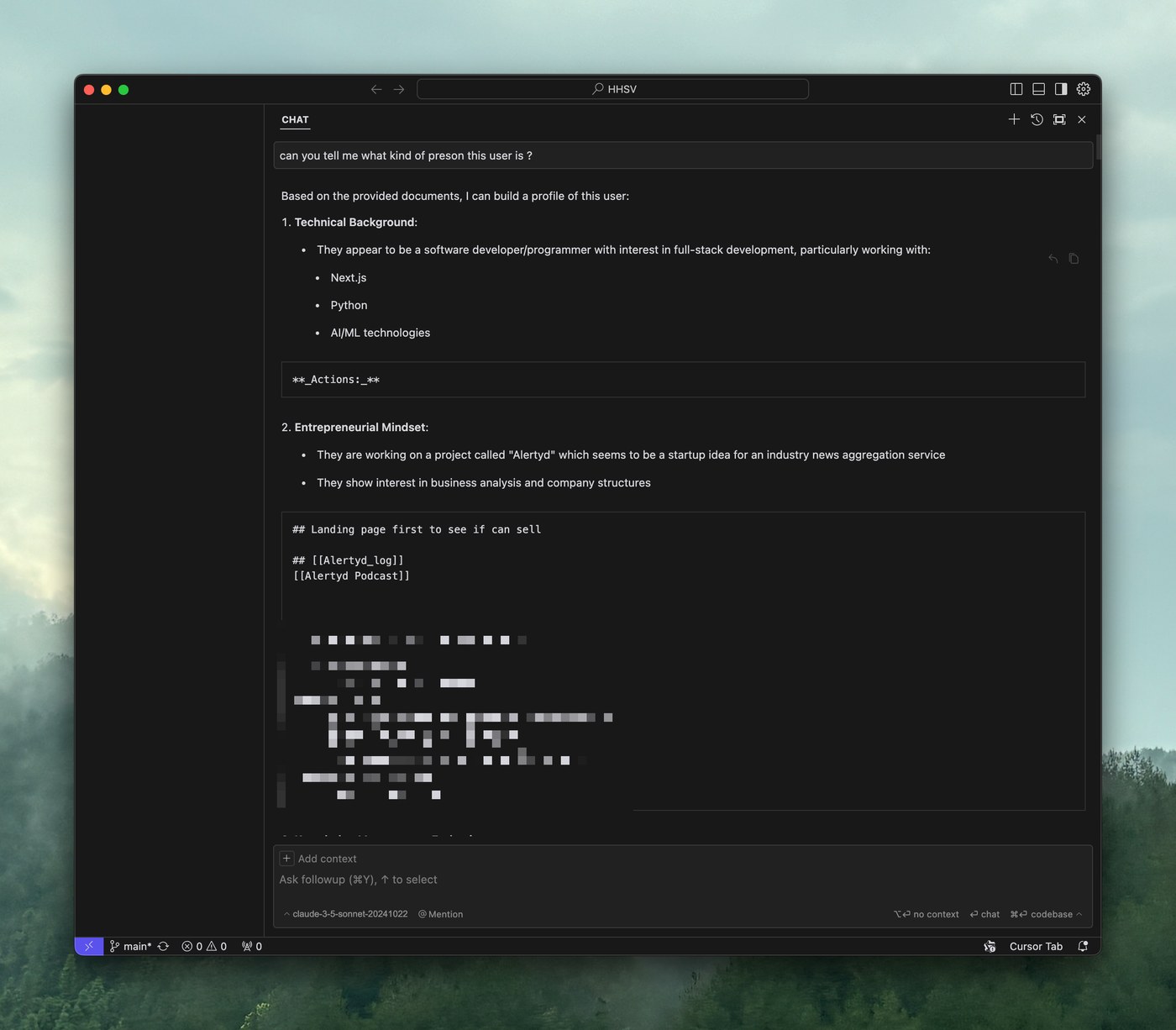1176x1030 pixels.
Task: Click the '## [[Alertyd_log]]' line
Action: (348, 560)
